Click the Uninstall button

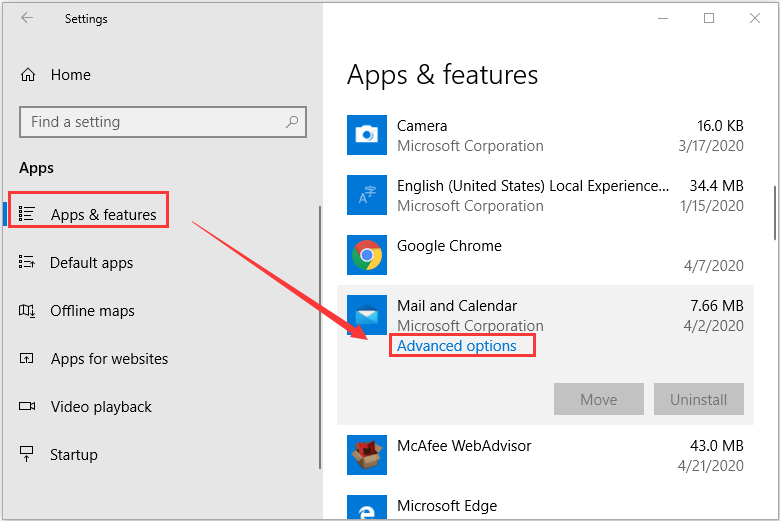(x=698, y=399)
